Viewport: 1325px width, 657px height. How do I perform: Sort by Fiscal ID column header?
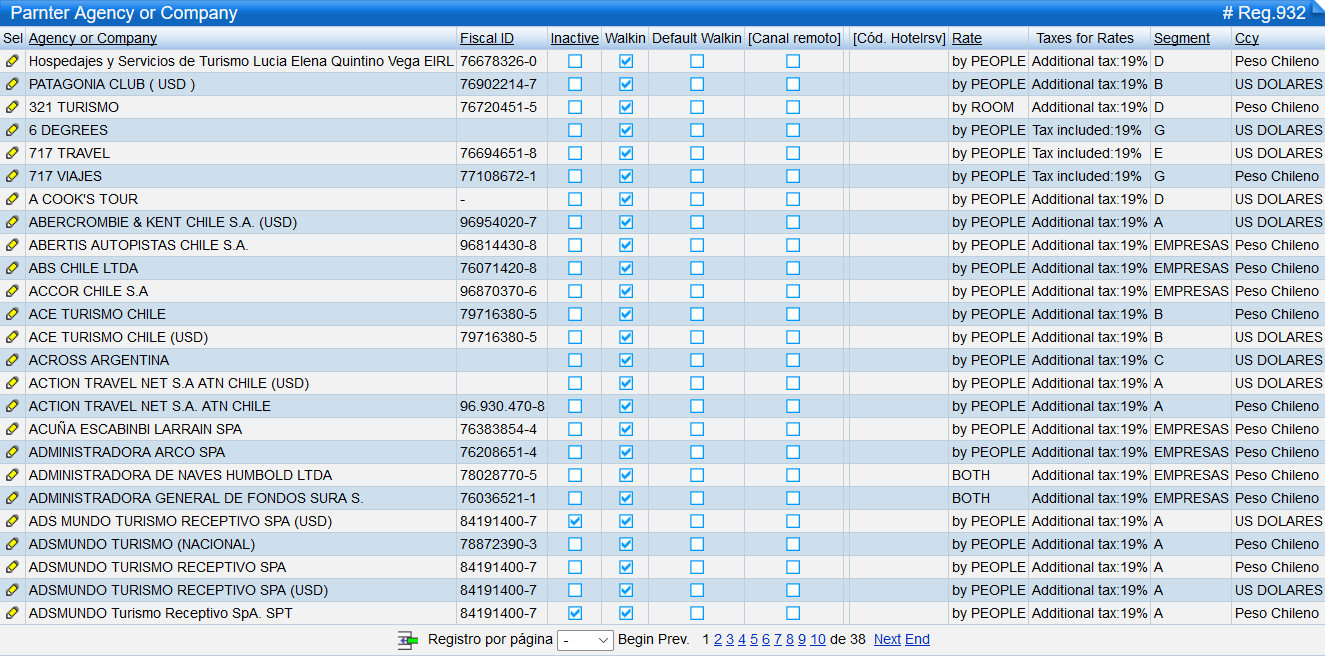(487, 38)
